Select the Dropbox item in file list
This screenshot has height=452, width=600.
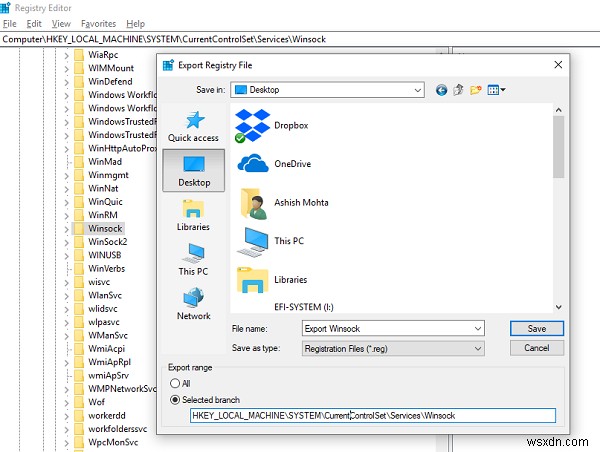tap(272, 126)
